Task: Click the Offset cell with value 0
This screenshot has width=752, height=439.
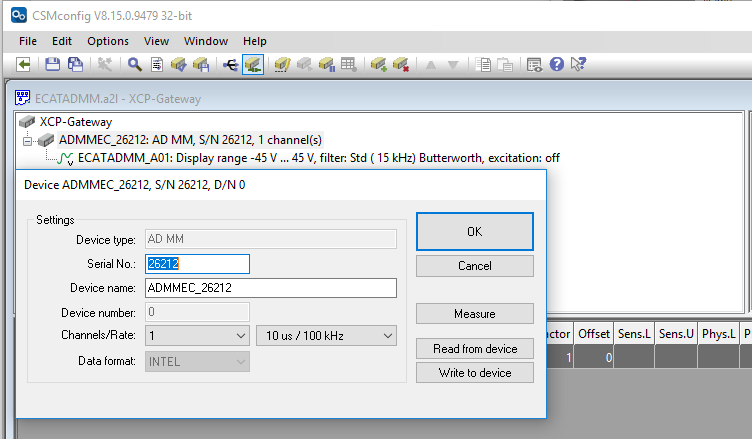Action: (x=594, y=357)
